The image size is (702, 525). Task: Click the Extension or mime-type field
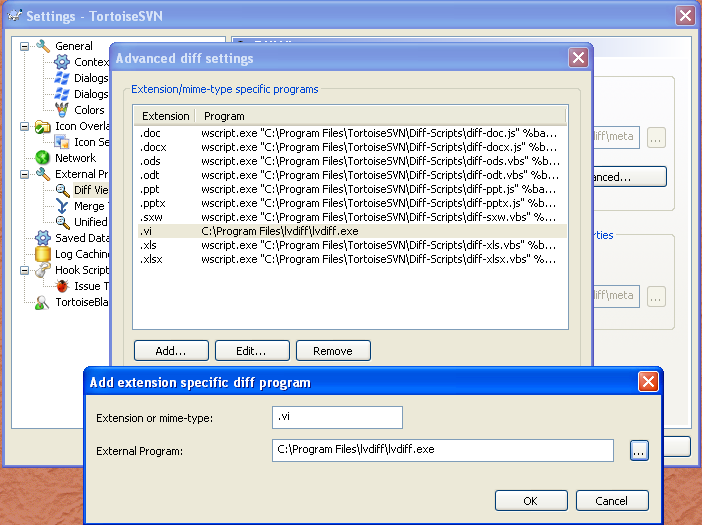click(337, 417)
